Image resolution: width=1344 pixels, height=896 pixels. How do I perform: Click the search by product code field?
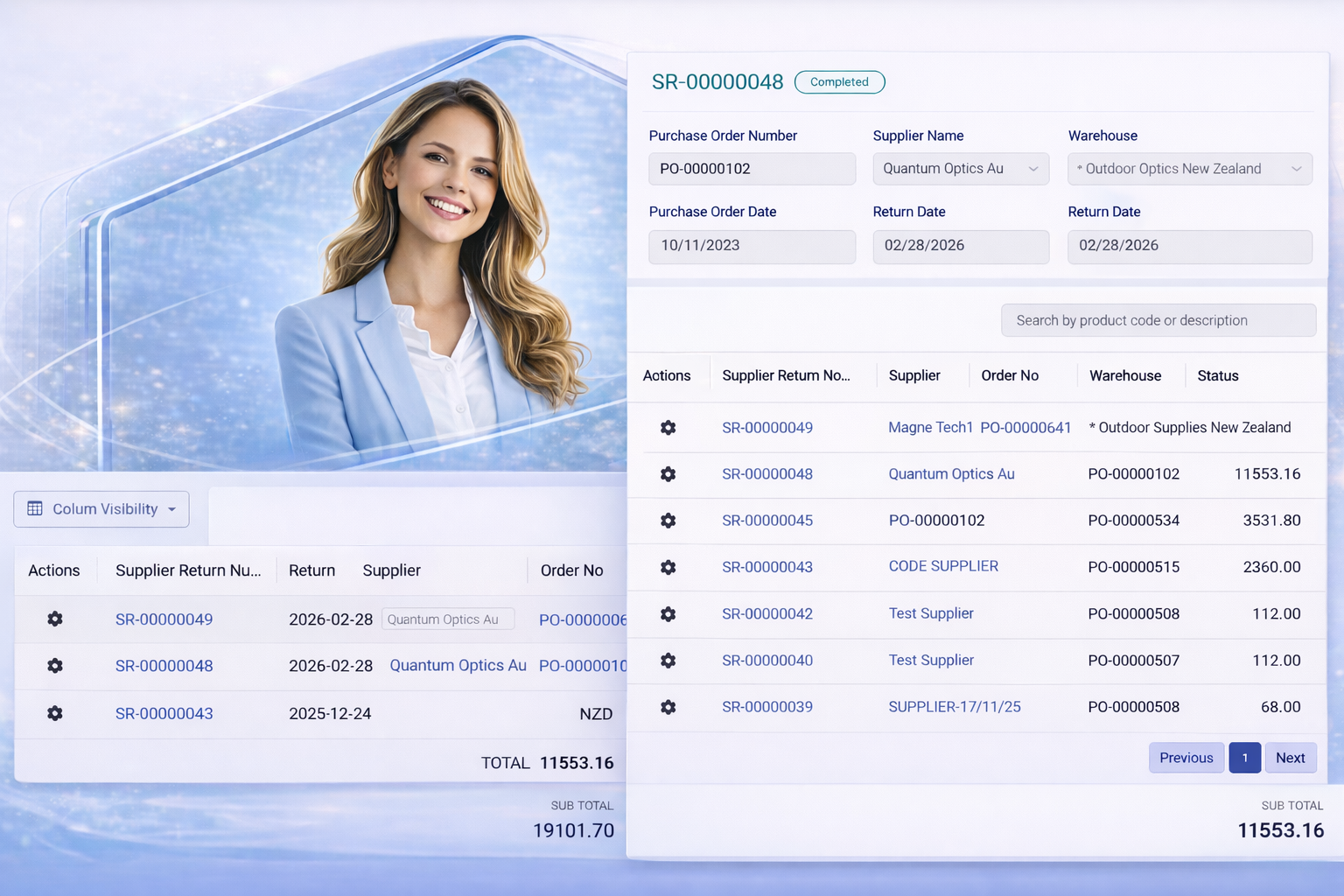pos(1158,320)
